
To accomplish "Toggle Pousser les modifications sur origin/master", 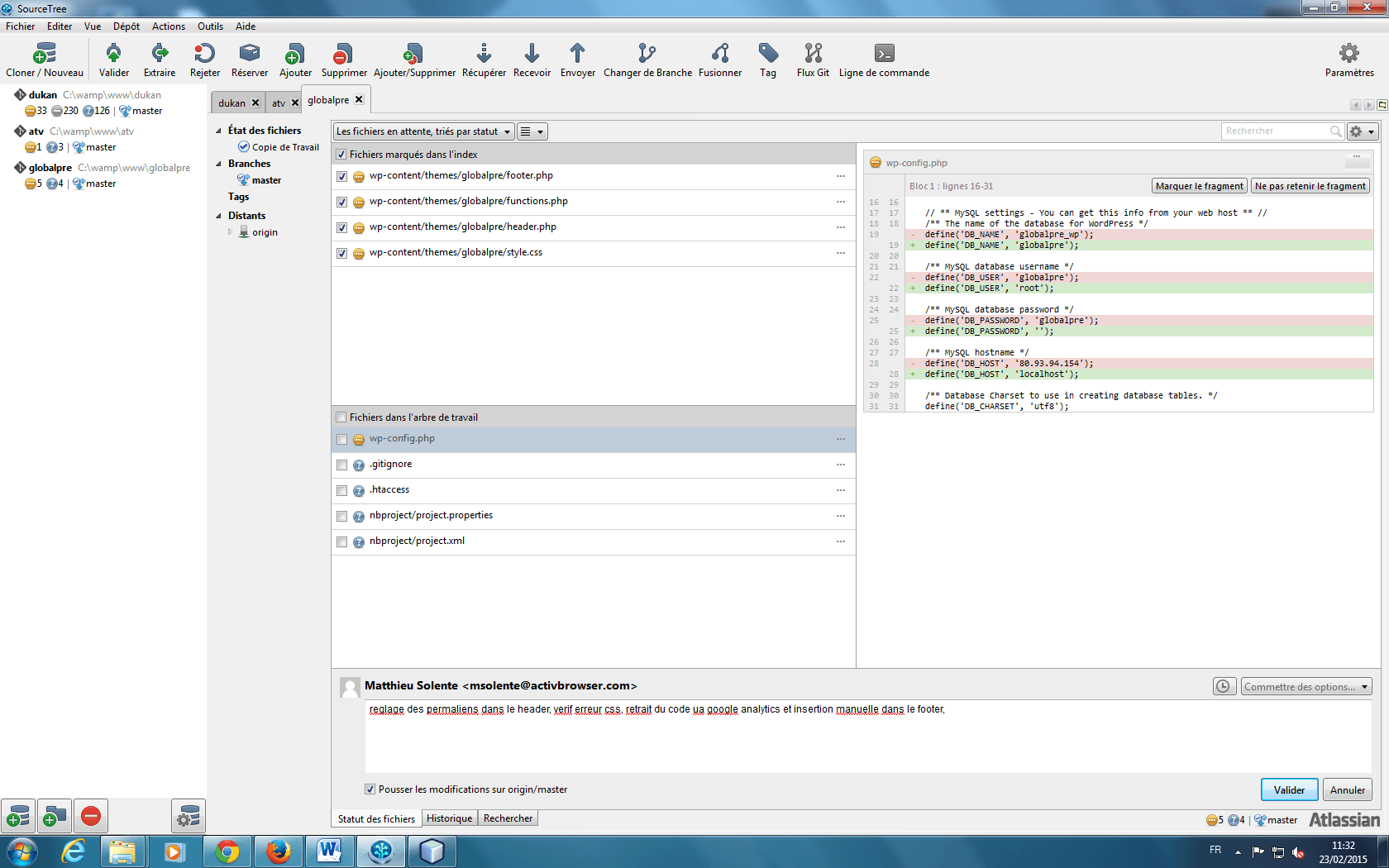I will point(370,789).
